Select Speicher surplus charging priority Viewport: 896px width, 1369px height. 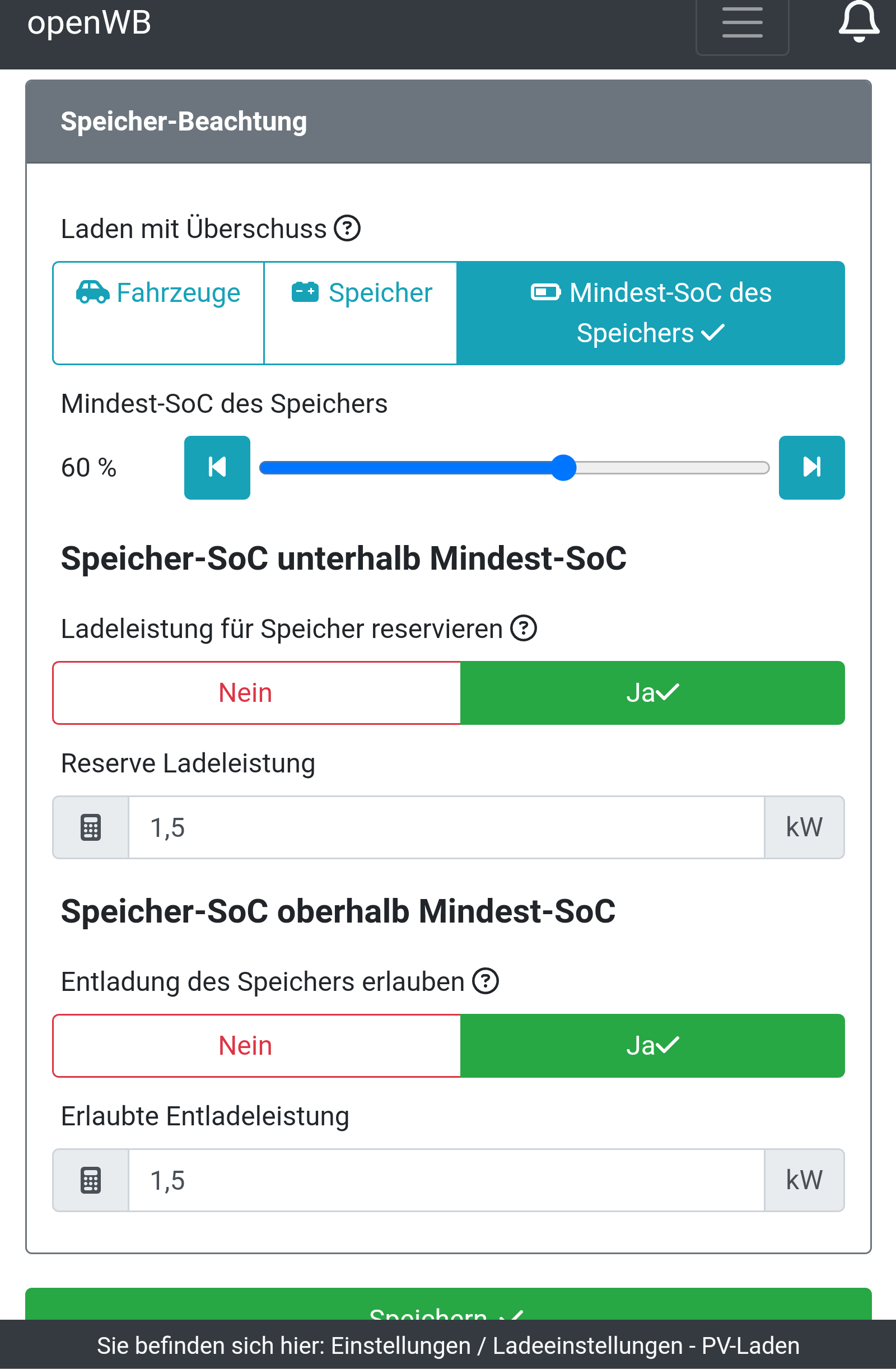click(361, 313)
